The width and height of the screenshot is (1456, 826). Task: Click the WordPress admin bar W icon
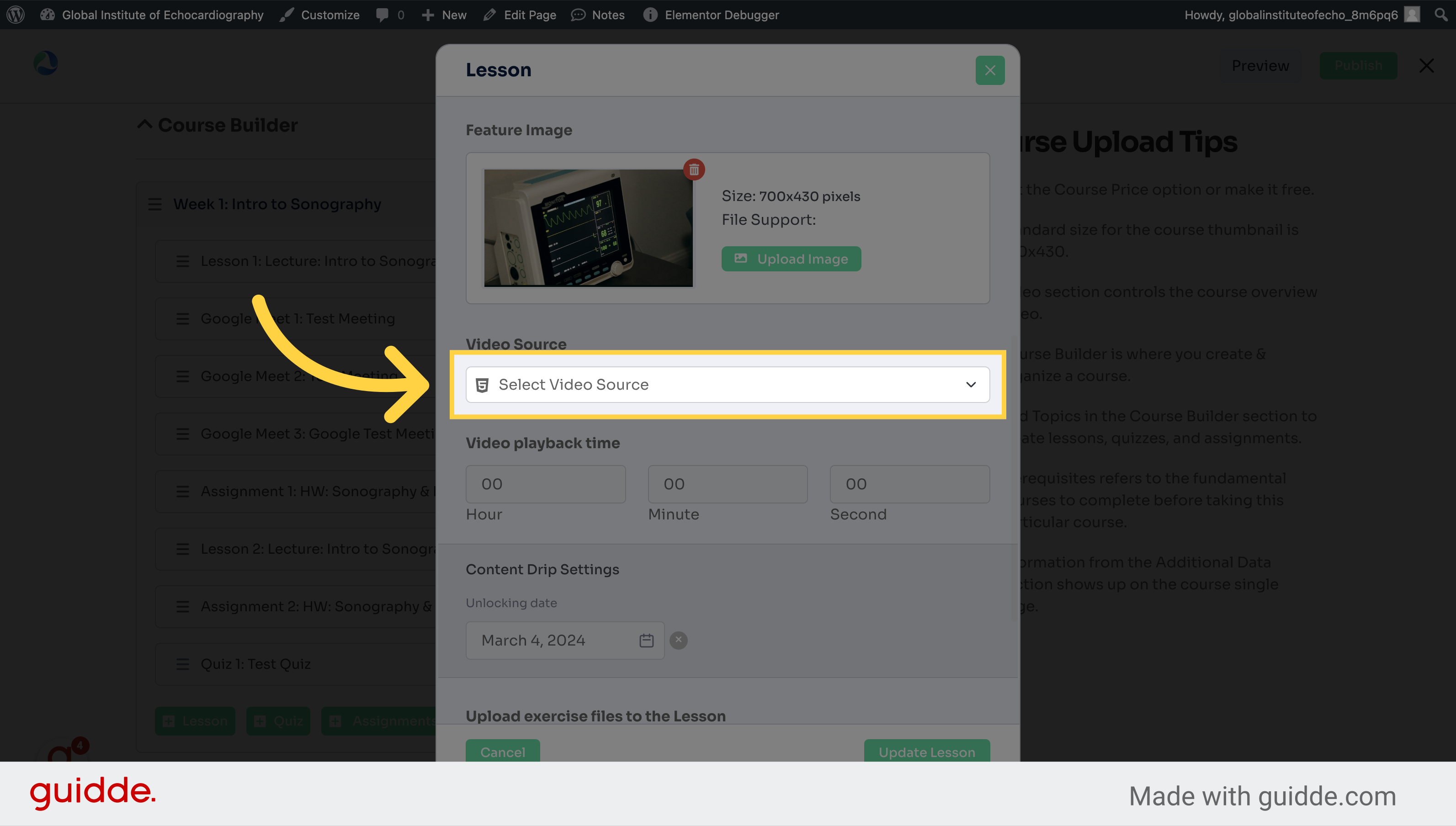pyautogui.click(x=16, y=14)
